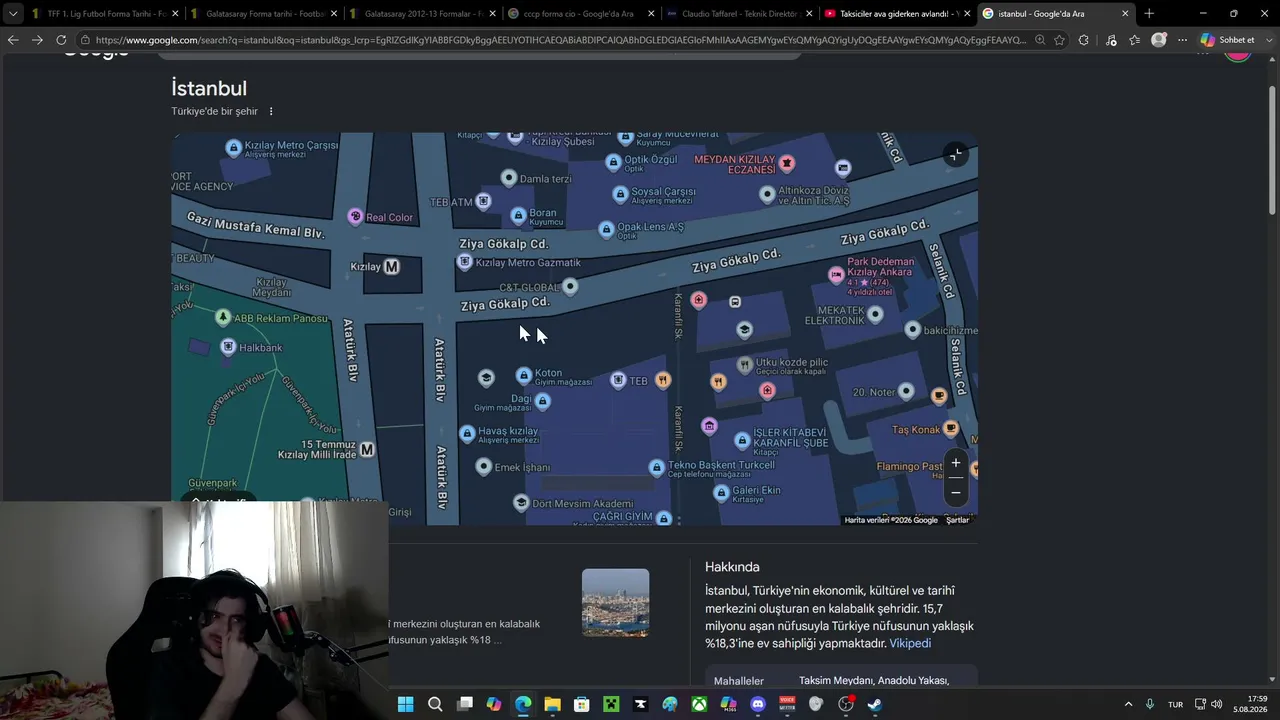The image size is (1280, 720).
Task: Add this page to favorites
Action: click(1060, 40)
